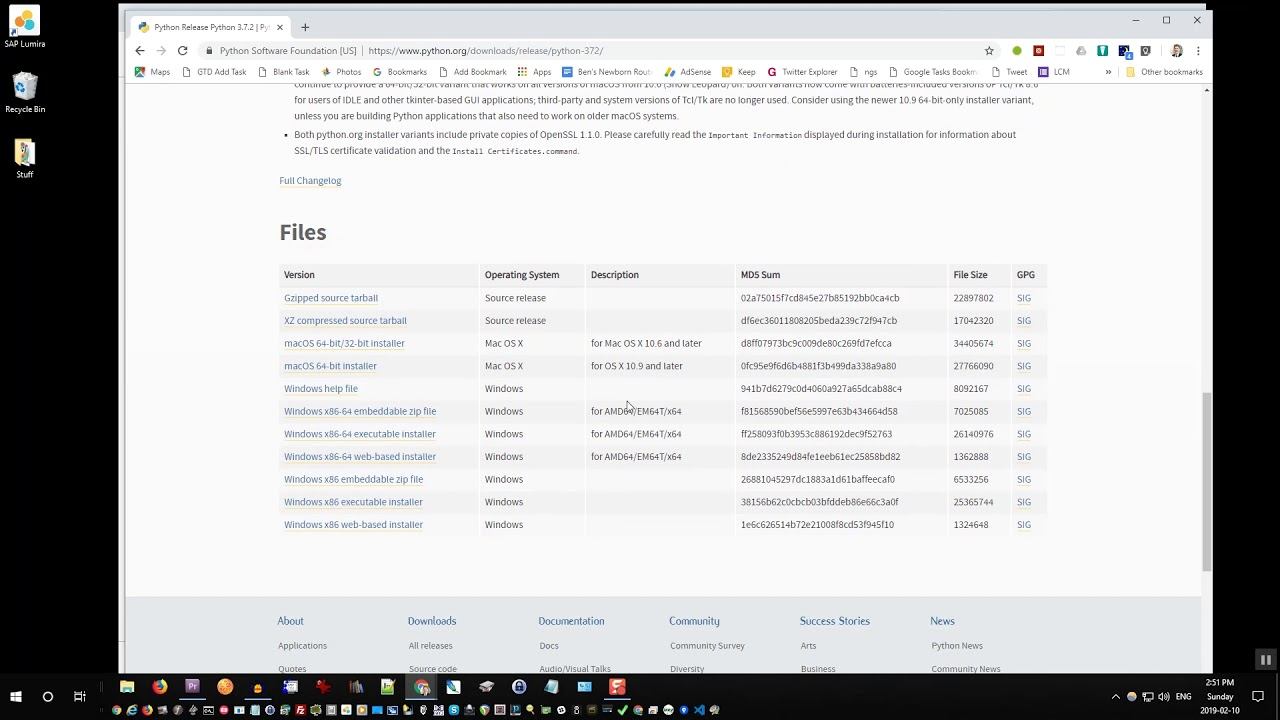
Task: Open the Apps bookmark shortcut
Action: (x=534, y=72)
